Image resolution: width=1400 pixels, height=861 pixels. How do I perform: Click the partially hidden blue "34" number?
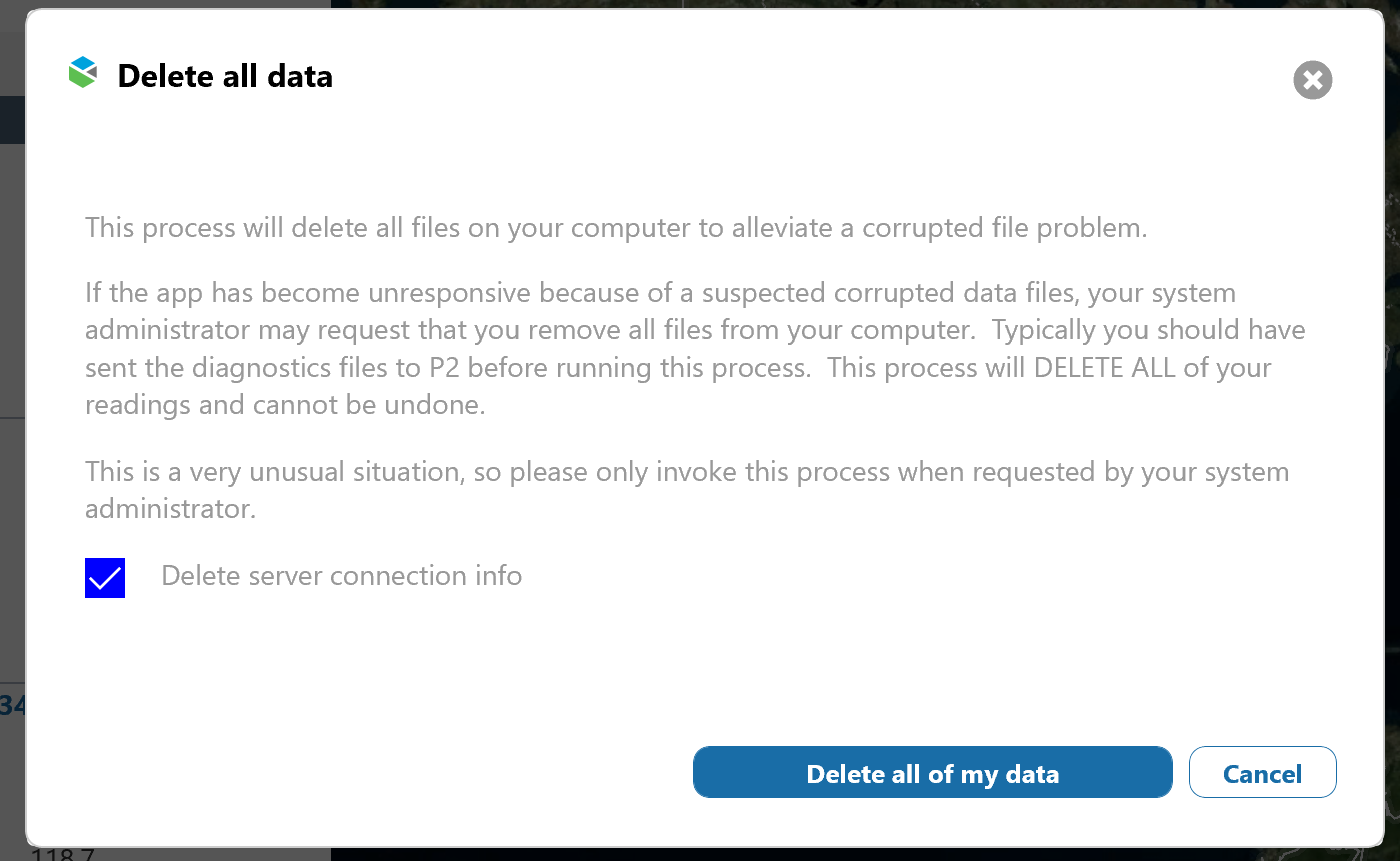[x=12, y=706]
